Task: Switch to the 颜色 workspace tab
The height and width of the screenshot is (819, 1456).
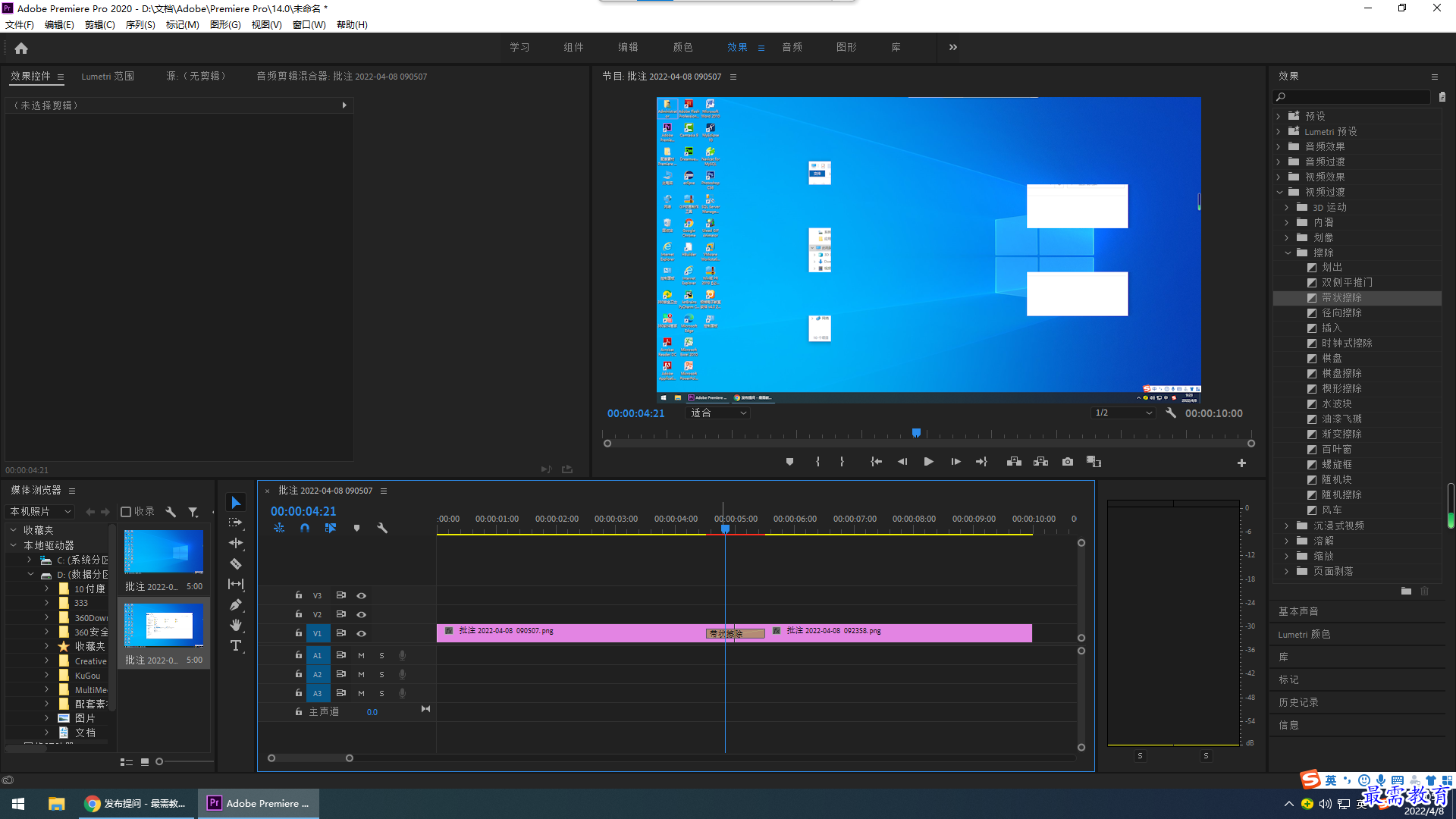Action: [x=682, y=47]
